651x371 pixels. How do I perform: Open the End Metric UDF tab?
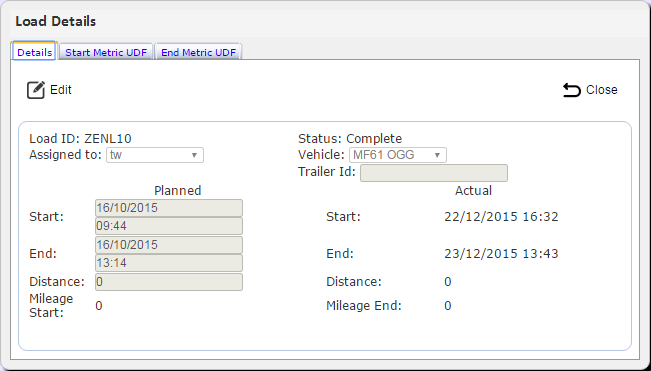(198, 52)
